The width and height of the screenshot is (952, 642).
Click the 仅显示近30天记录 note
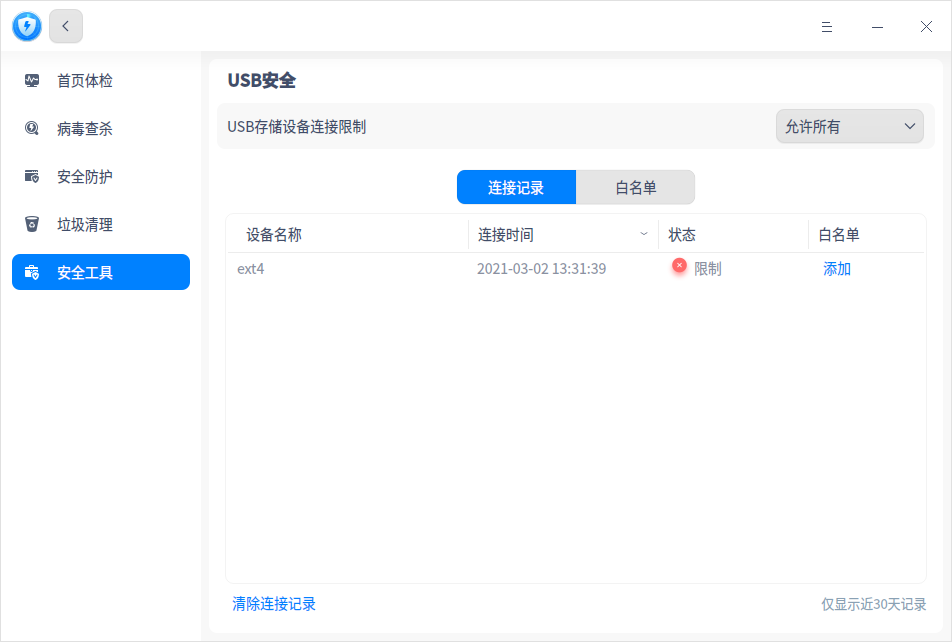[x=874, y=604]
